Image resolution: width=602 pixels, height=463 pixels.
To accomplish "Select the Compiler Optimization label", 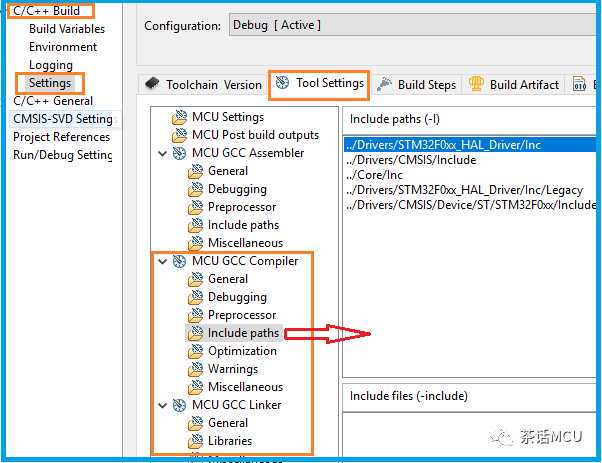I will [x=242, y=351].
